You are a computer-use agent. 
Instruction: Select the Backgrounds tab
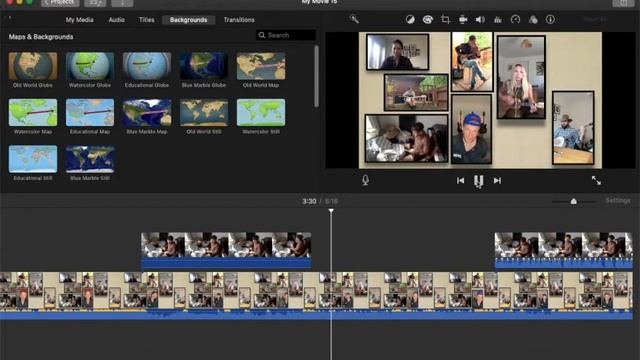189,20
